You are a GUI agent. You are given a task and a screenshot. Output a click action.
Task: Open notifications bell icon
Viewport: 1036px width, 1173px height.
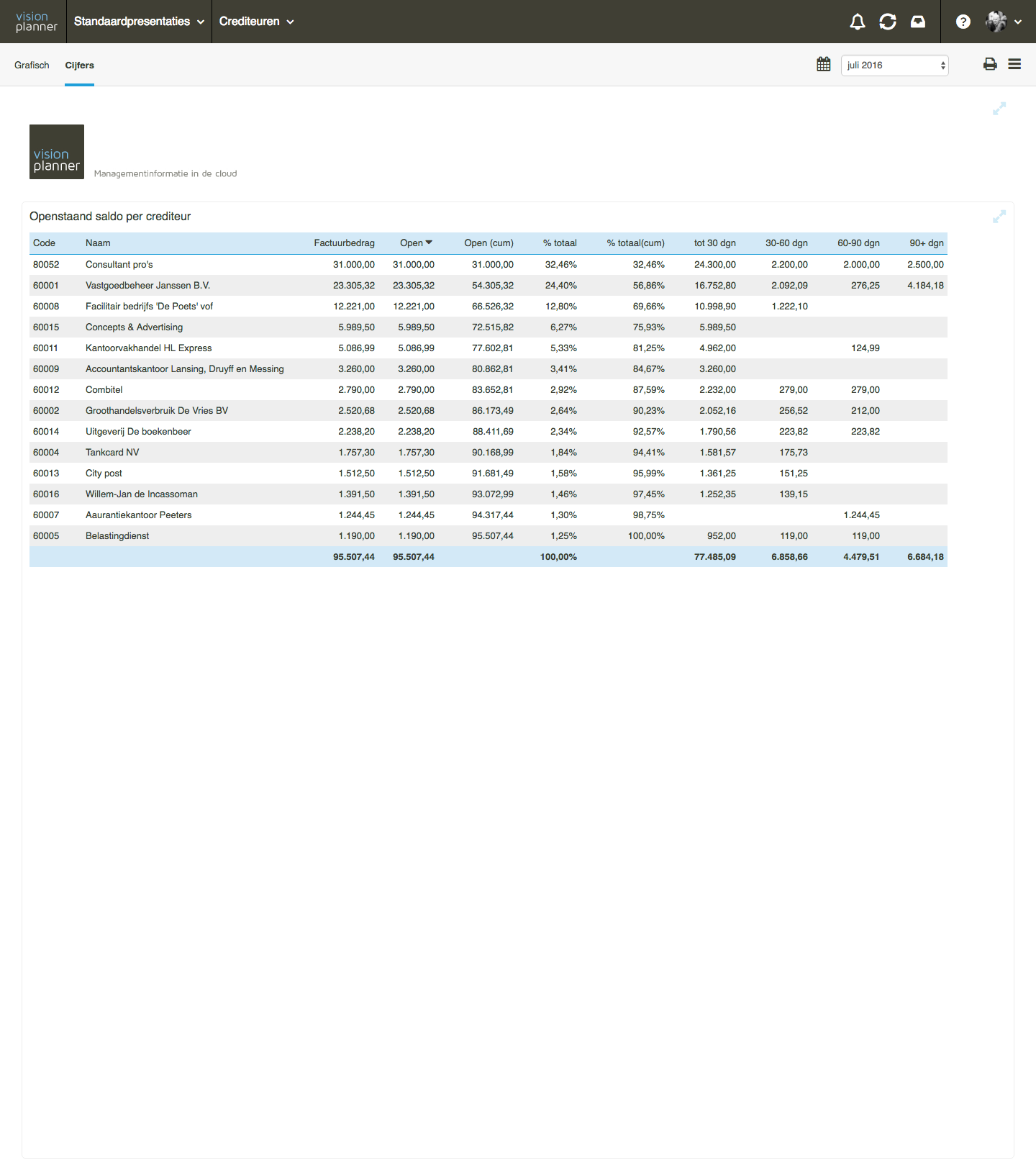857,22
